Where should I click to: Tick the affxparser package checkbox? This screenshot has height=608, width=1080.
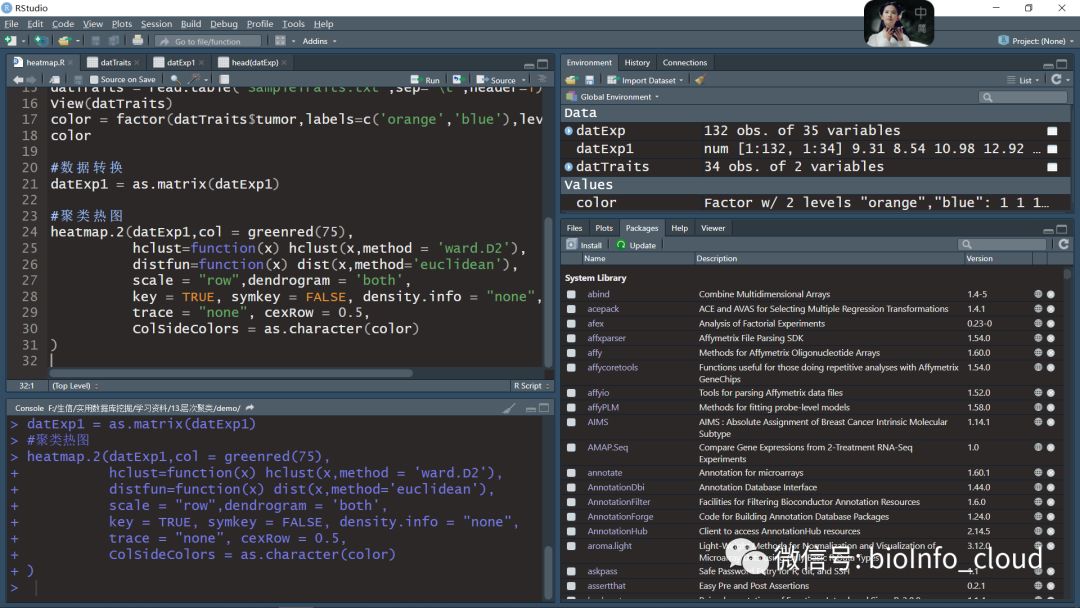coord(571,338)
